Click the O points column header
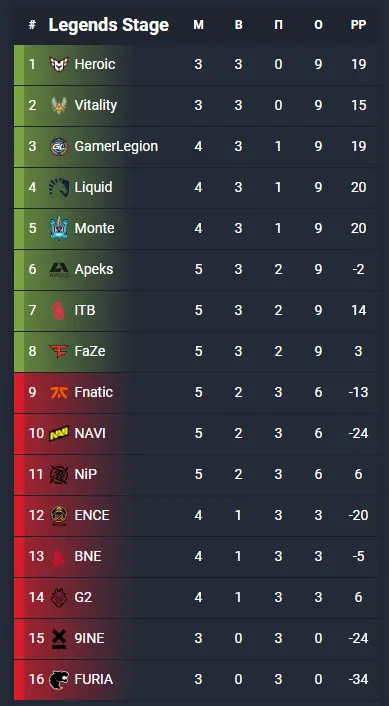 318,25
